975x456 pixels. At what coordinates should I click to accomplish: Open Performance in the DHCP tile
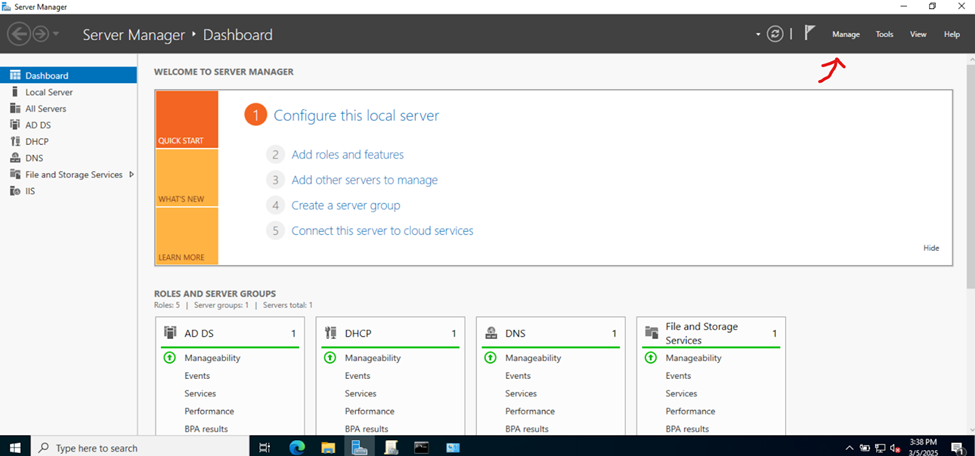click(369, 411)
